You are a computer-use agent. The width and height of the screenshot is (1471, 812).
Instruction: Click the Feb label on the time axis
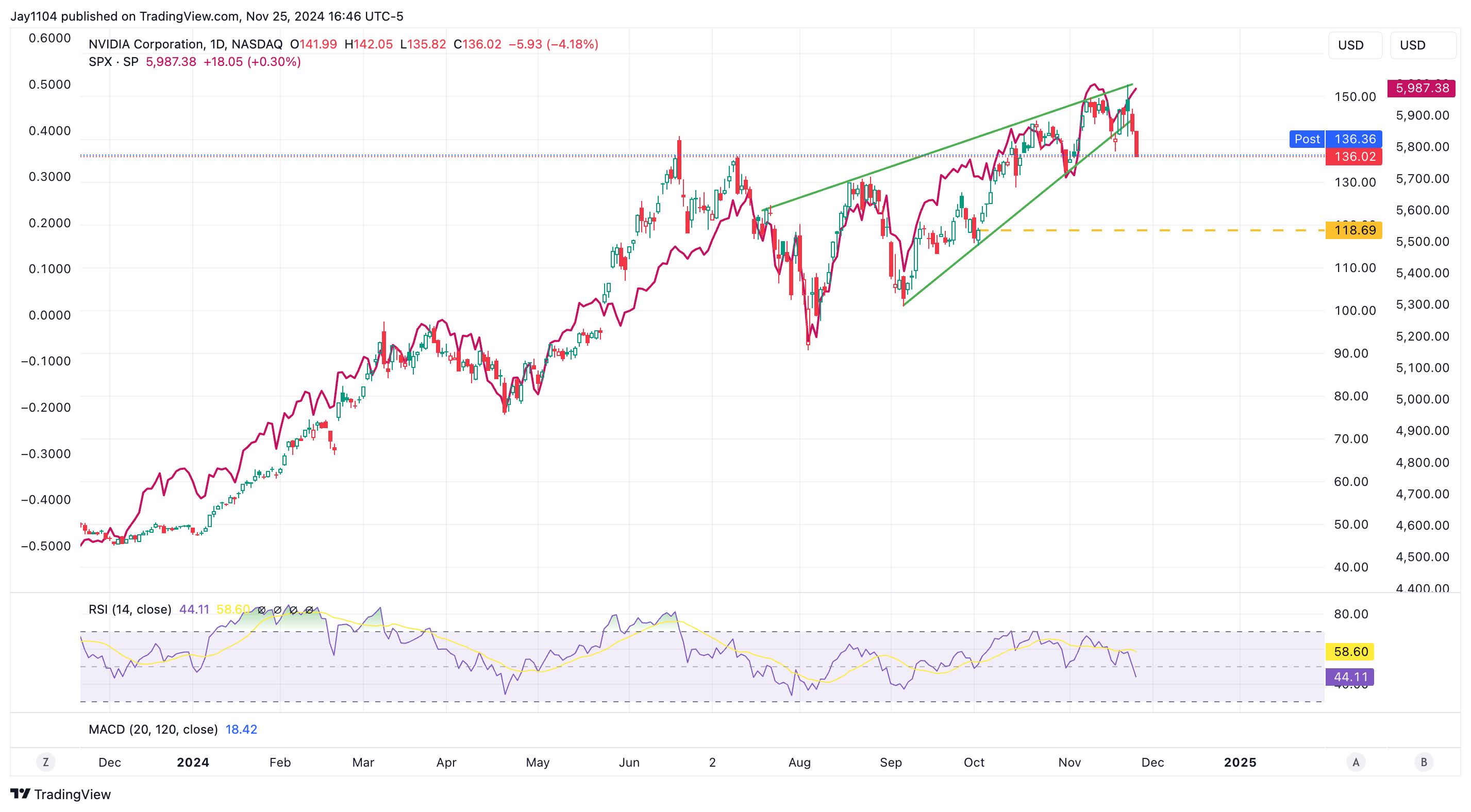pyautogui.click(x=280, y=763)
